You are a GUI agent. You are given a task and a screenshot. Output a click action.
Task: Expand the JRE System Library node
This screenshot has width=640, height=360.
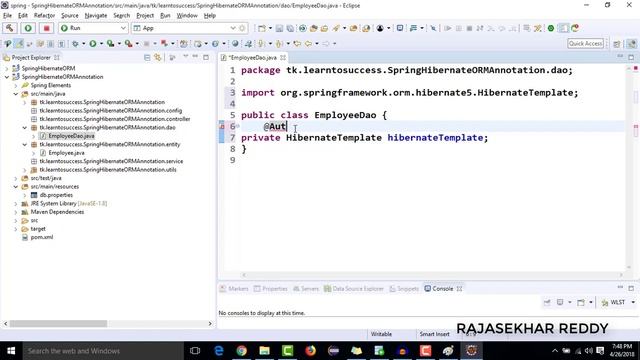tap(16, 203)
